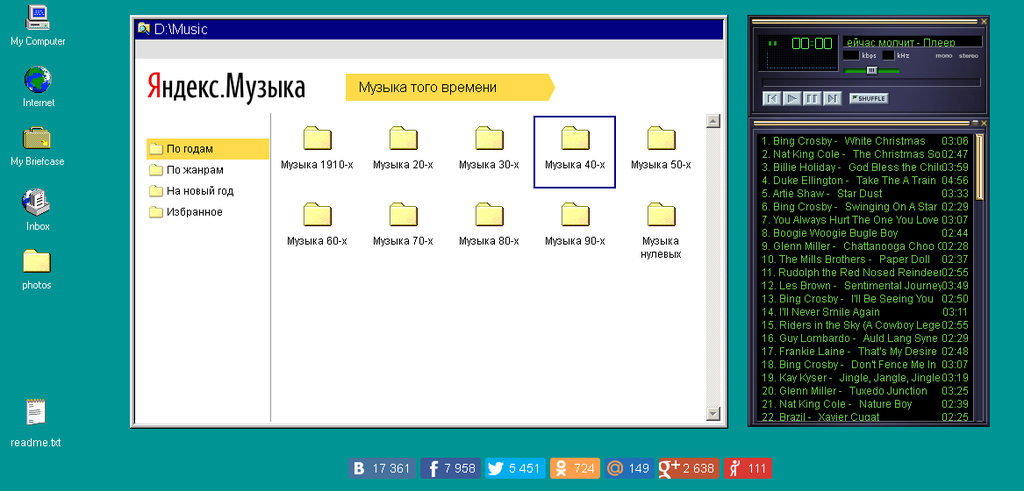Click the folder view scroll down arrow
This screenshot has height=491, width=1024.
pos(713,413)
